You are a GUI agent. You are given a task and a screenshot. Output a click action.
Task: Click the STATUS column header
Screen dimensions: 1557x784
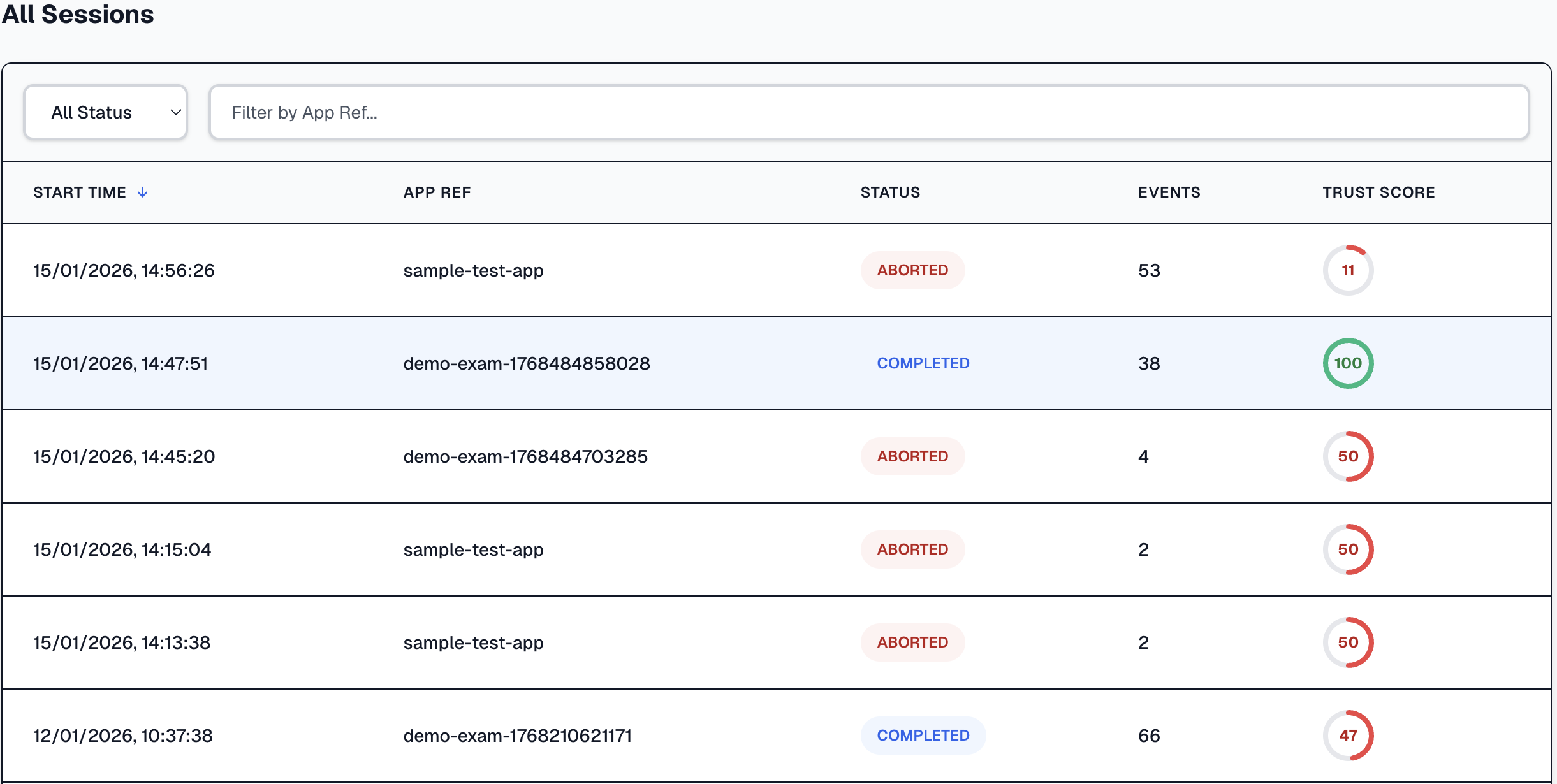(890, 192)
